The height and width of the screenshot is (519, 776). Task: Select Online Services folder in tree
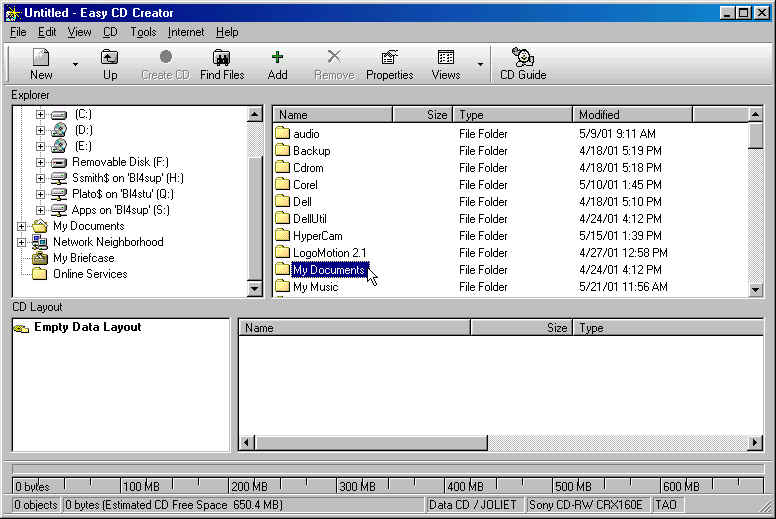[x=90, y=274]
